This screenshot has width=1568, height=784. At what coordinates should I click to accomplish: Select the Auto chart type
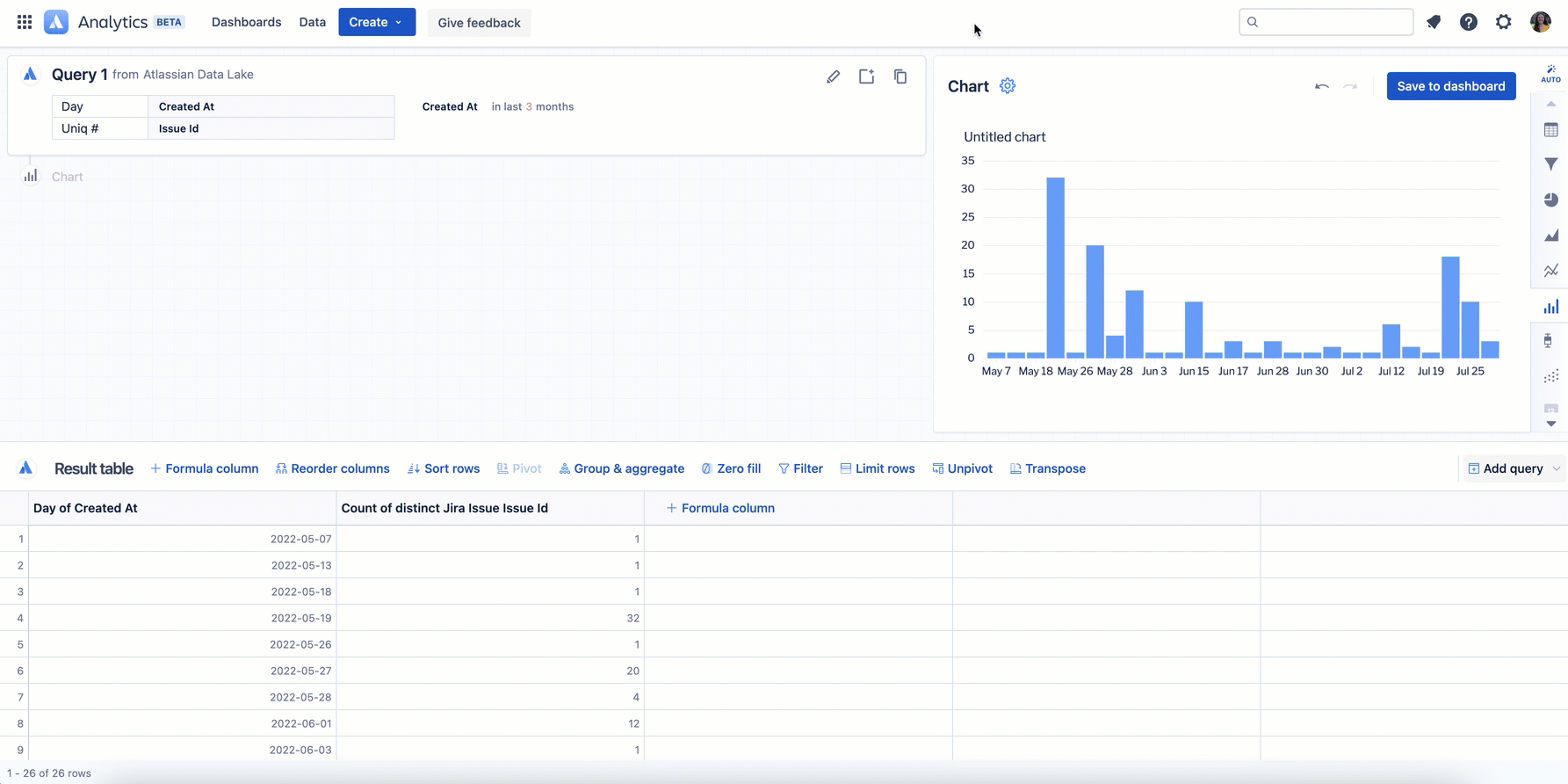coord(1550,74)
